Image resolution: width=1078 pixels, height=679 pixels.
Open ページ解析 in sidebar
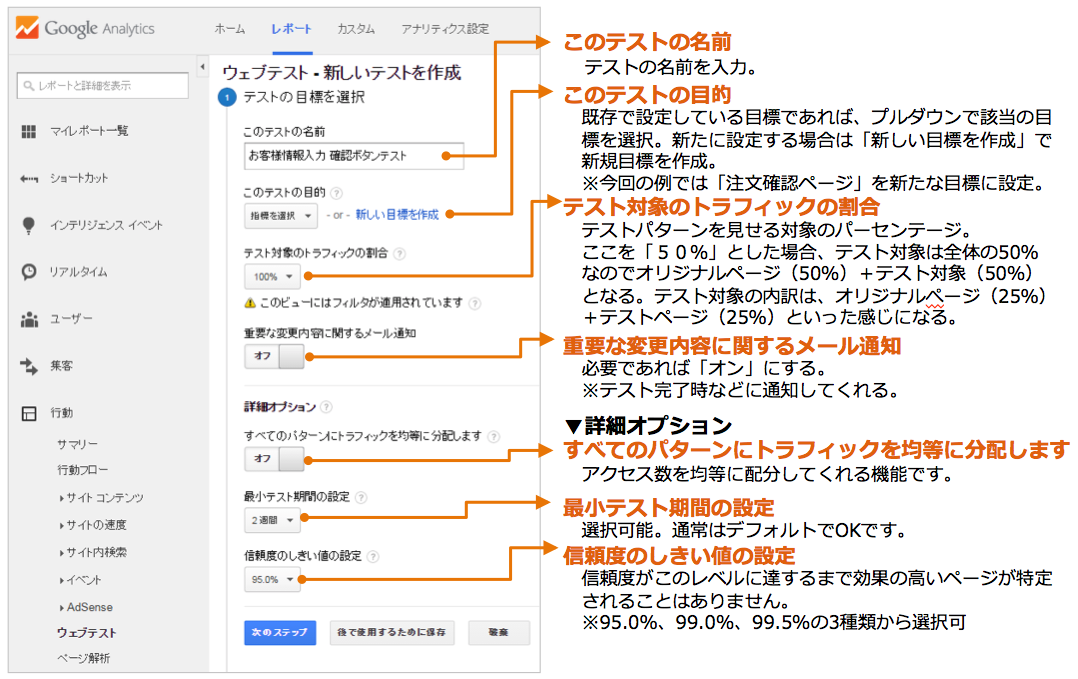pos(83,659)
